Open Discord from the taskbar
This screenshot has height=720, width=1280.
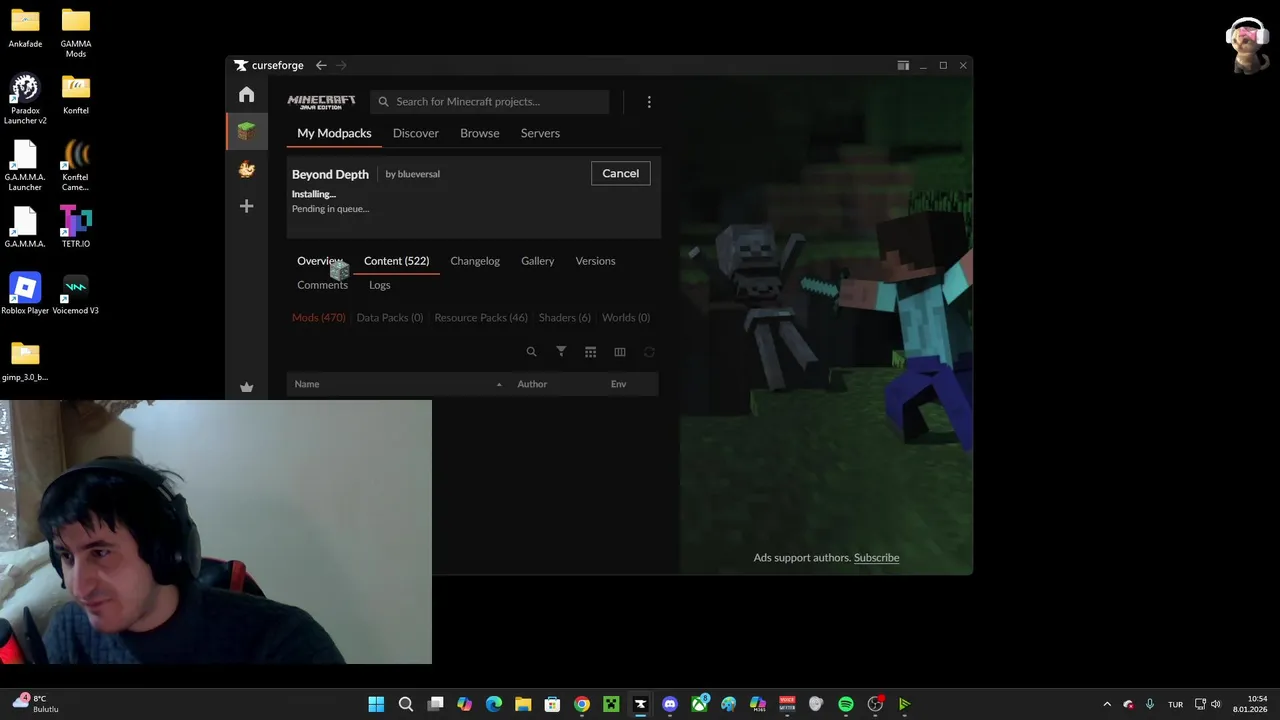point(670,704)
